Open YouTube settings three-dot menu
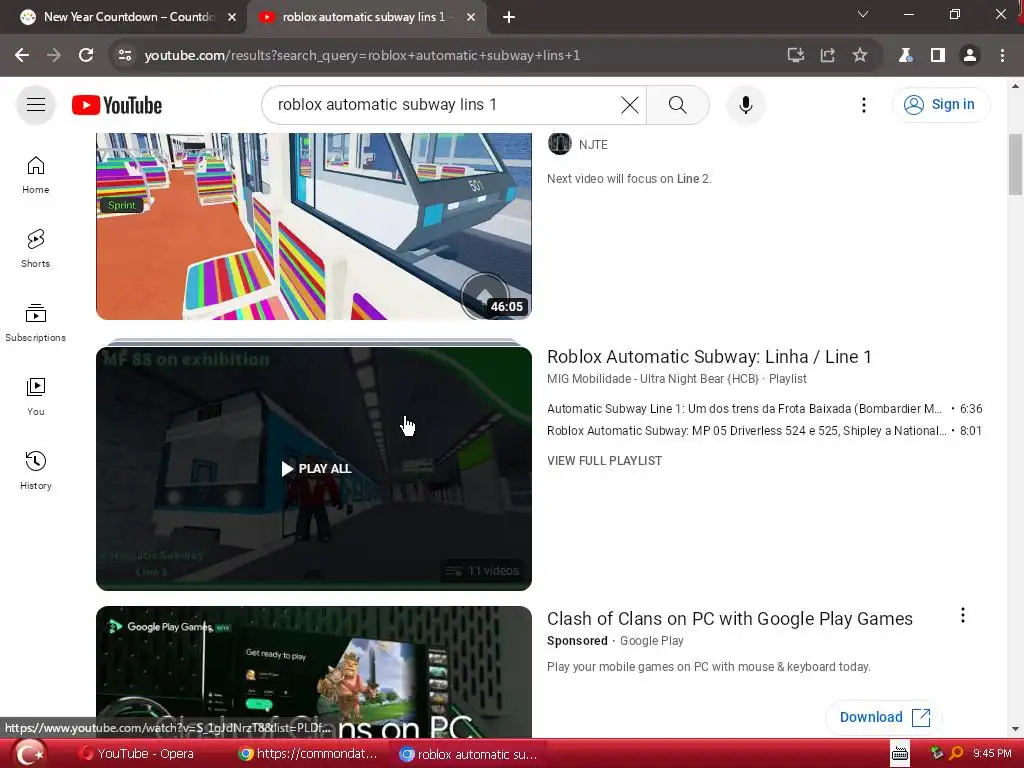Viewport: 1024px width, 768px height. coord(863,105)
